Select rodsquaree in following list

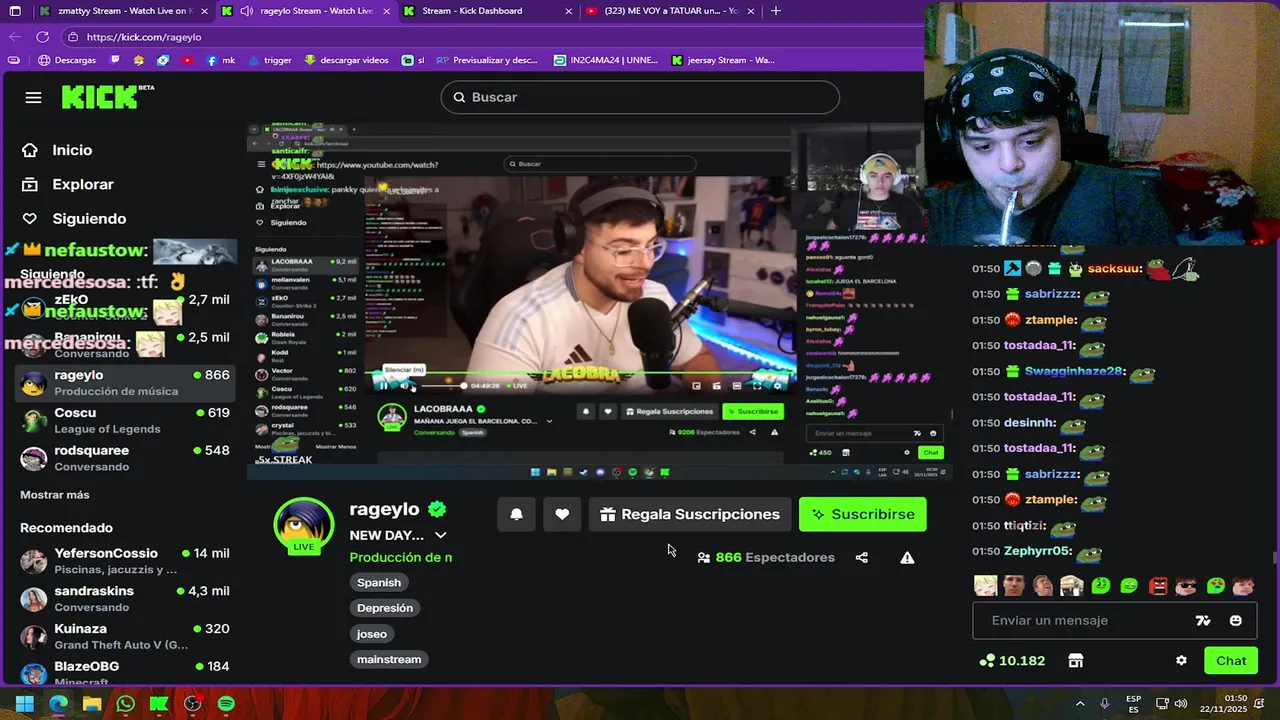(126, 458)
